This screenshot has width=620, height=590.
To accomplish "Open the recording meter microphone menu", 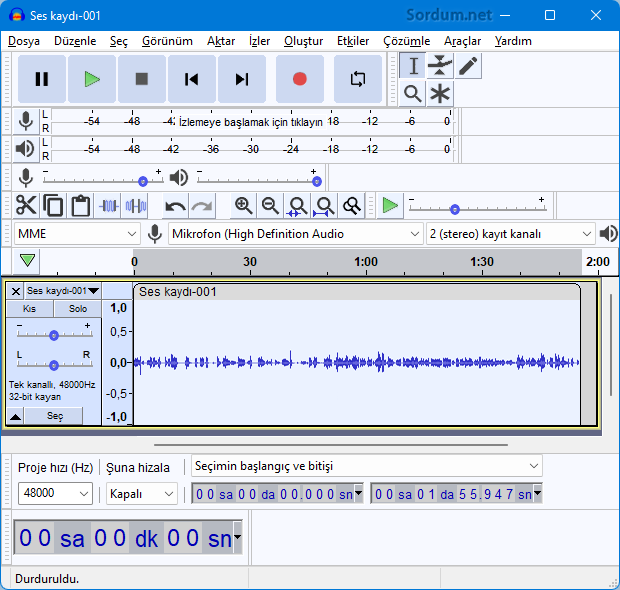I will coord(26,121).
